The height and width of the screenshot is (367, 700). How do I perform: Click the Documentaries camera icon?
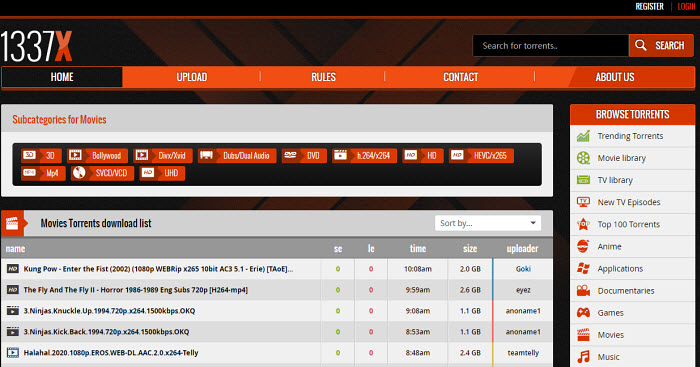583,291
